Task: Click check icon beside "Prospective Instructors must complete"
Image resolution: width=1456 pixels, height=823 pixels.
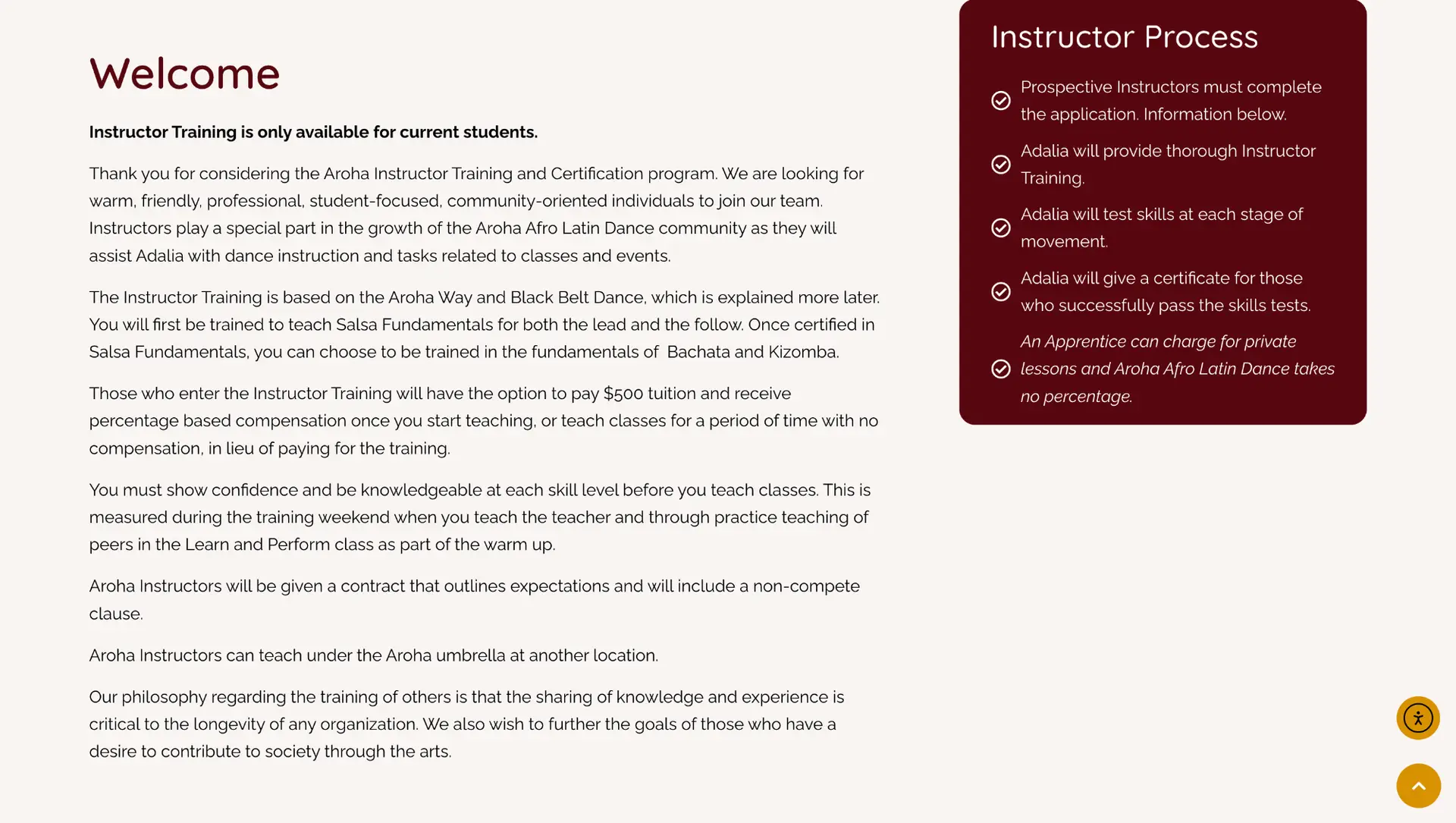Action: coord(1000,101)
